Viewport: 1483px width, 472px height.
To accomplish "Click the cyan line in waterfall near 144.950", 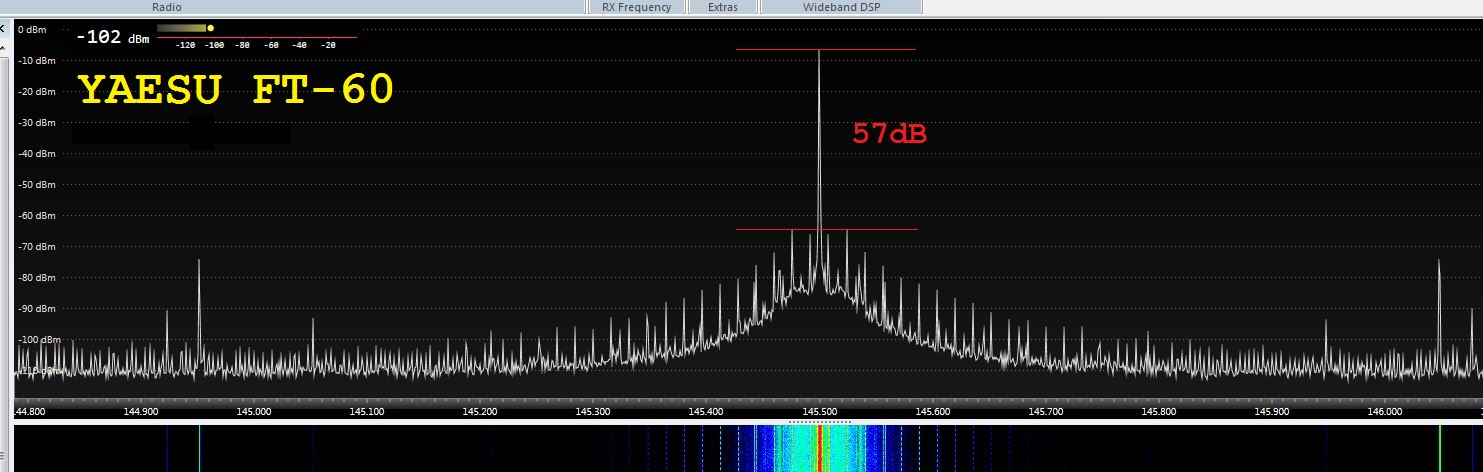I will pyautogui.click(x=199, y=448).
